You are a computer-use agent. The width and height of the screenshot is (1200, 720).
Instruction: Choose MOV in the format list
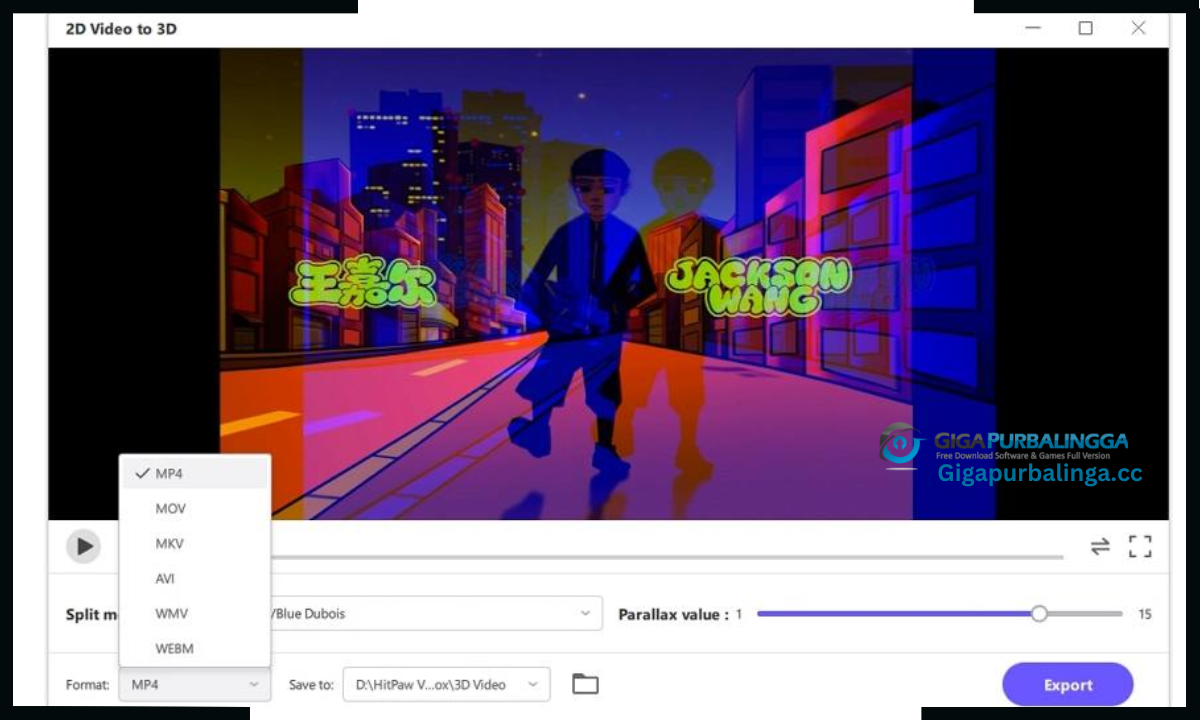coord(195,509)
